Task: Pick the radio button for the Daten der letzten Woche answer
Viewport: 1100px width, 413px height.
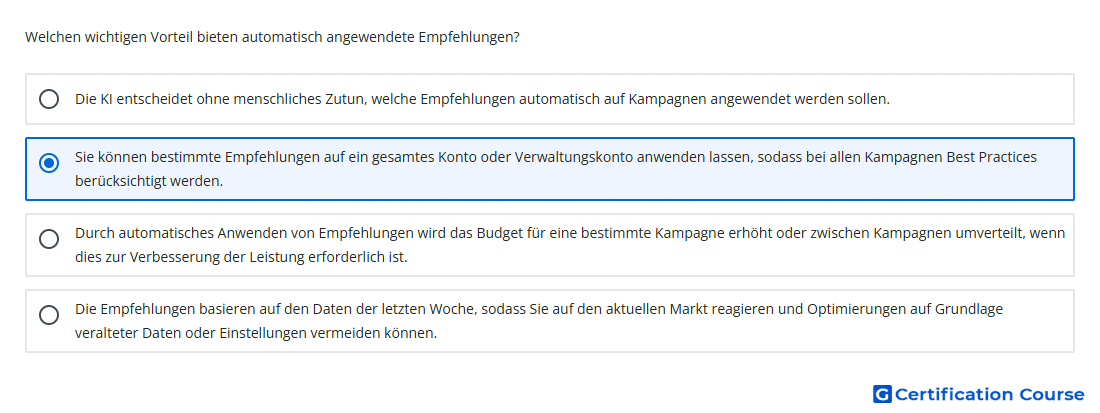Action: (48, 315)
